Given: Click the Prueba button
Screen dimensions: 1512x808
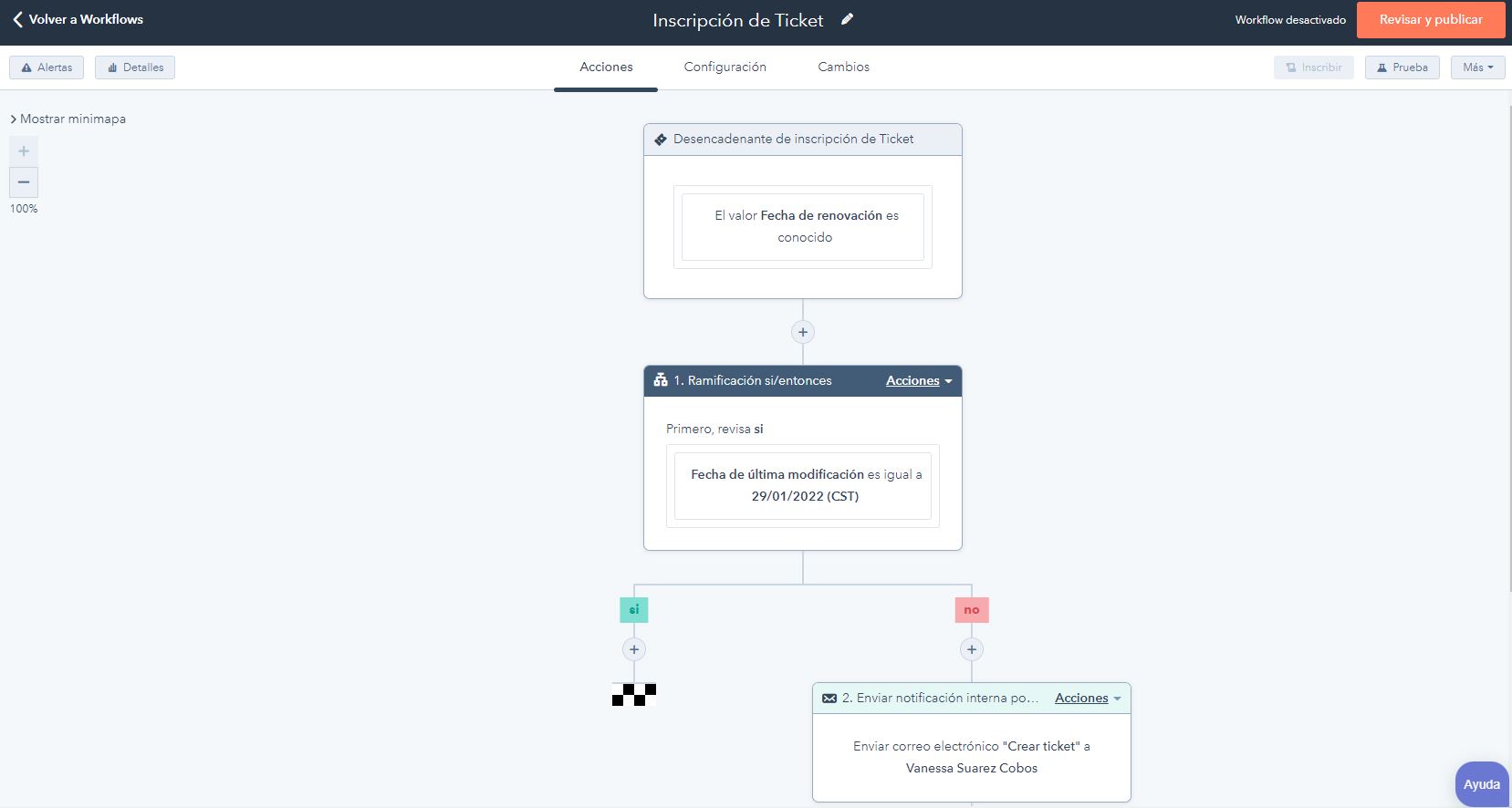Looking at the screenshot, I should (1403, 67).
